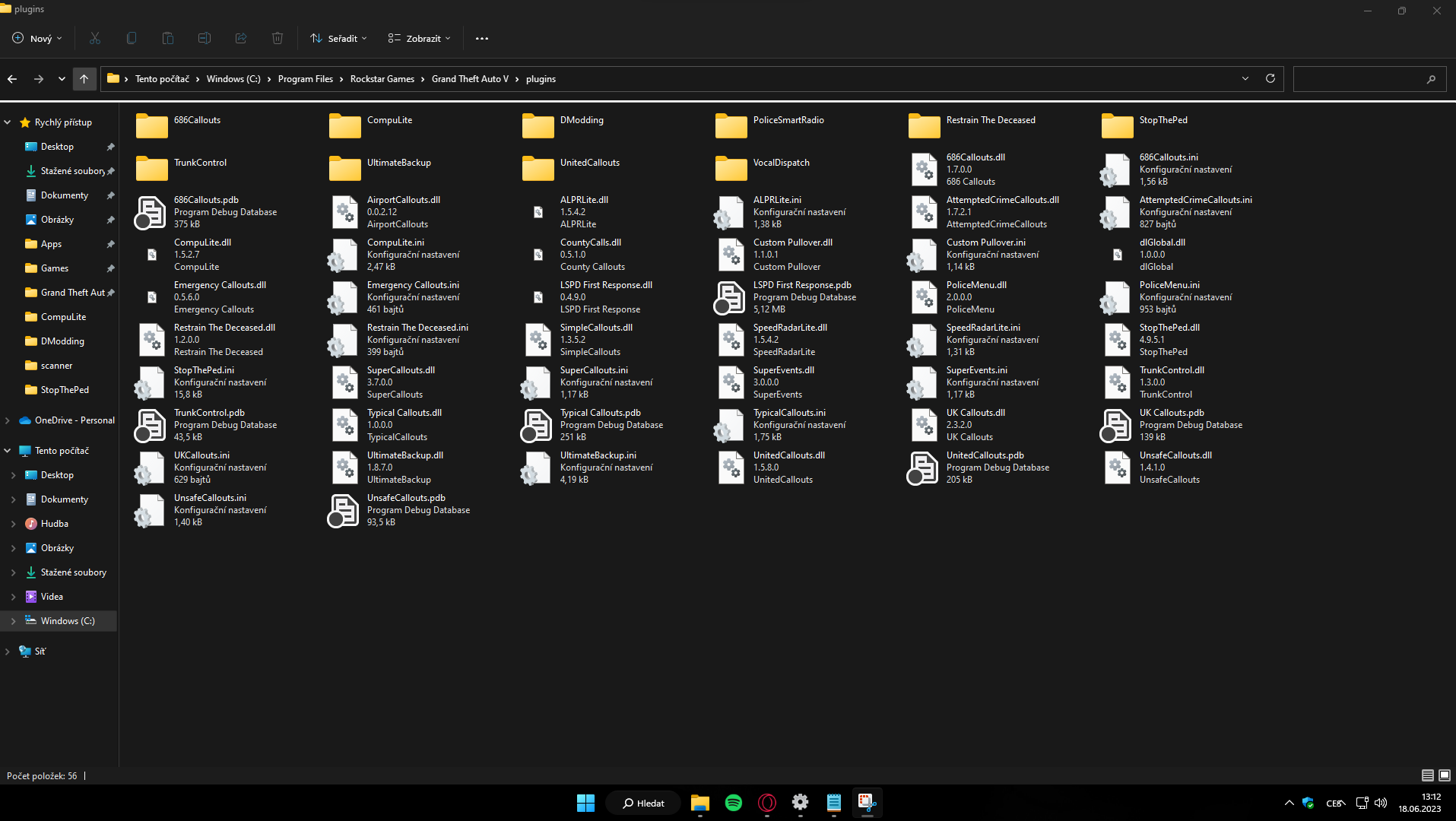Open the Seřadit sort dropdown
This screenshot has width=1456, height=821.
(x=339, y=38)
